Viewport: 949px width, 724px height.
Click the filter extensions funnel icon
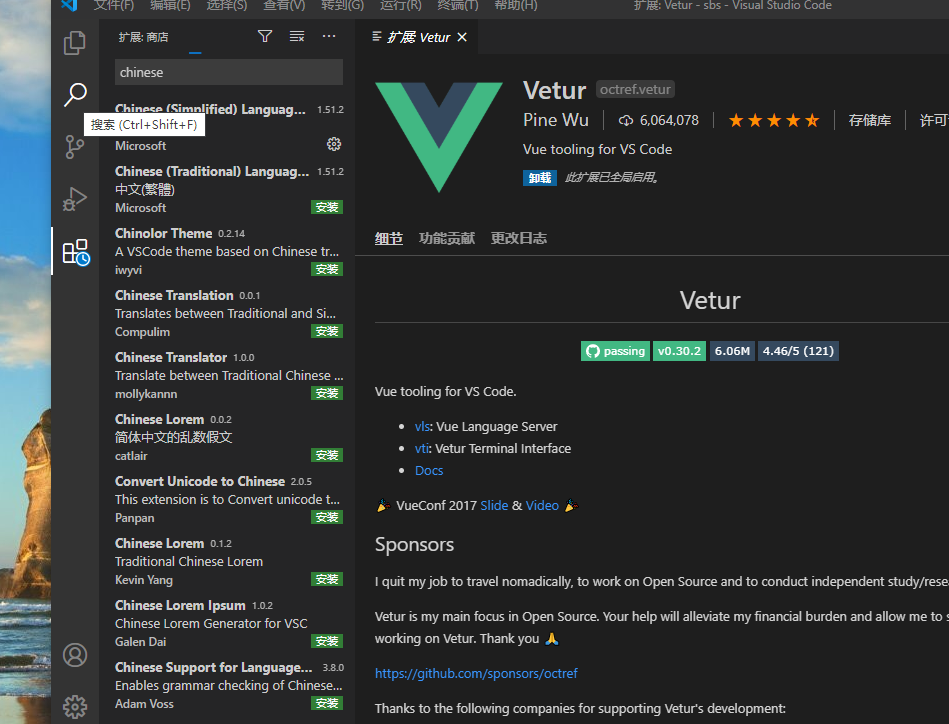[x=264, y=36]
